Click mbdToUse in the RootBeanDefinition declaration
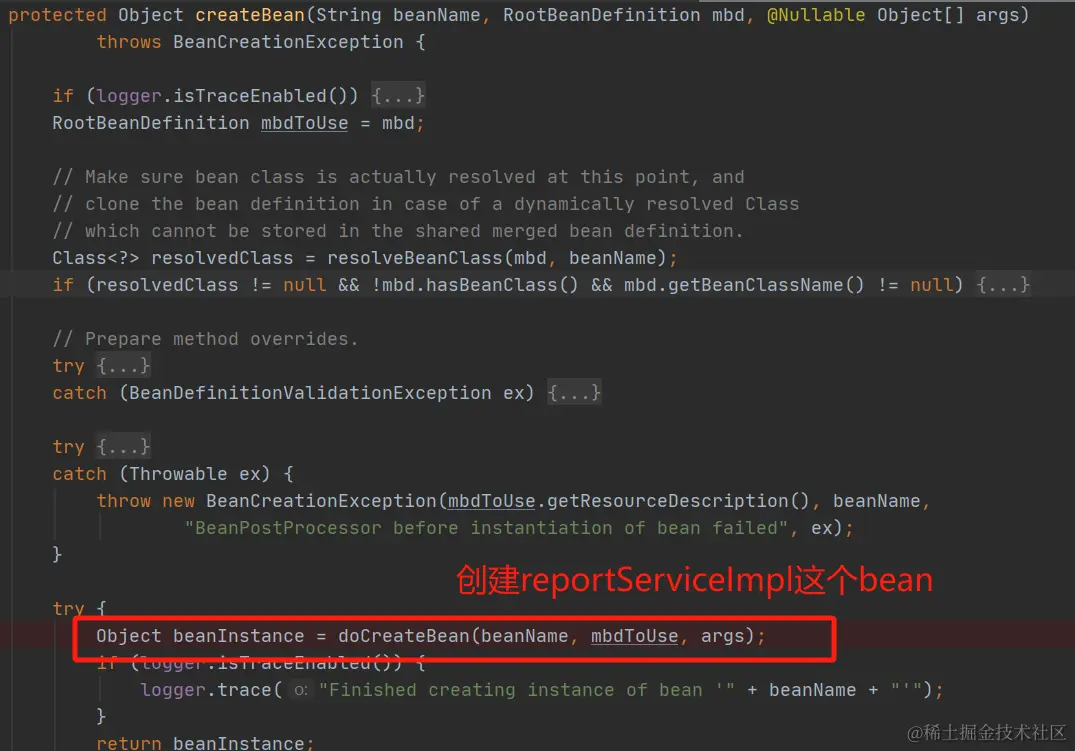Screen dimensions: 1075x751 [x=304, y=123]
